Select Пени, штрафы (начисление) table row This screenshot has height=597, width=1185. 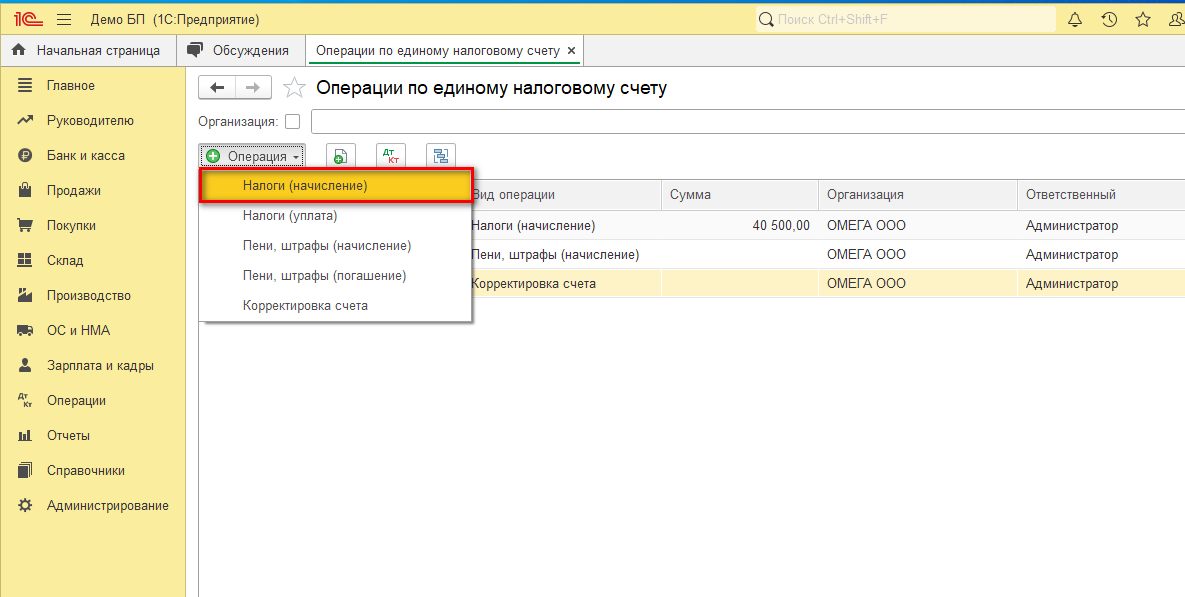[828, 255]
